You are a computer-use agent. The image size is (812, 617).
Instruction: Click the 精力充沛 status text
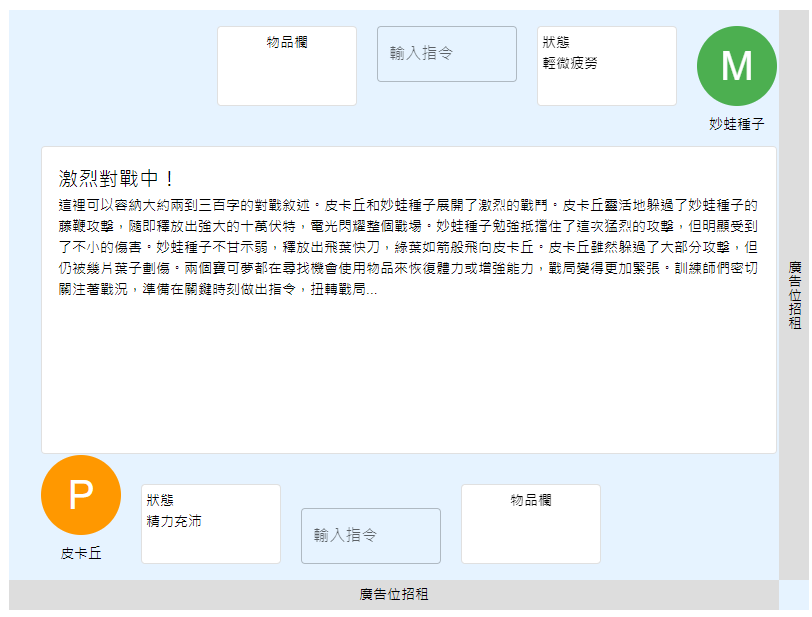coord(174,521)
